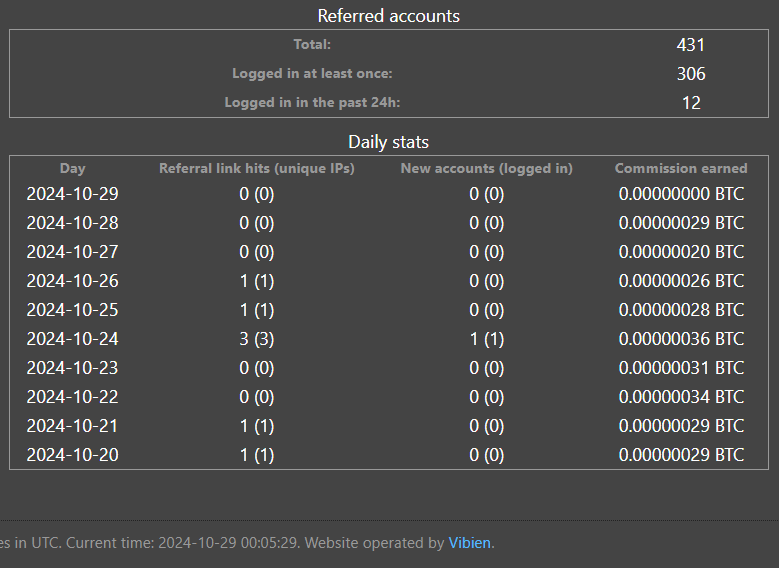Click the 'Day' column header
Viewport: 779px width, 568px height.
(x=73, y=168)
